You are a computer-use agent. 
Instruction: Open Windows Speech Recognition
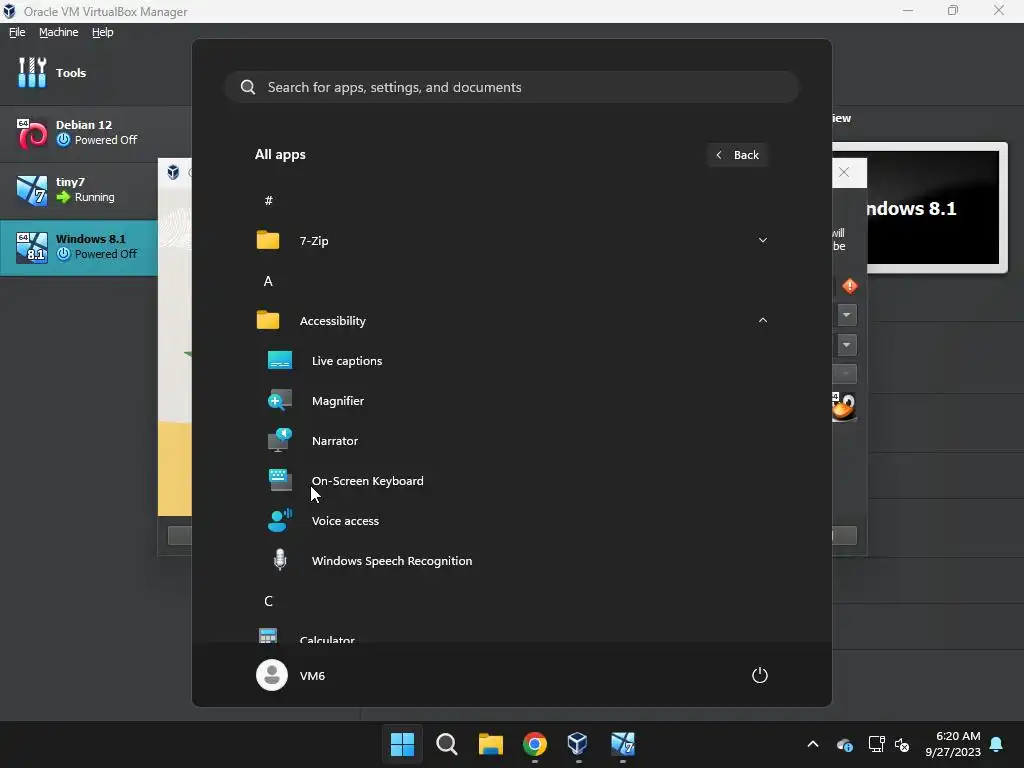[x=513, y=560]
